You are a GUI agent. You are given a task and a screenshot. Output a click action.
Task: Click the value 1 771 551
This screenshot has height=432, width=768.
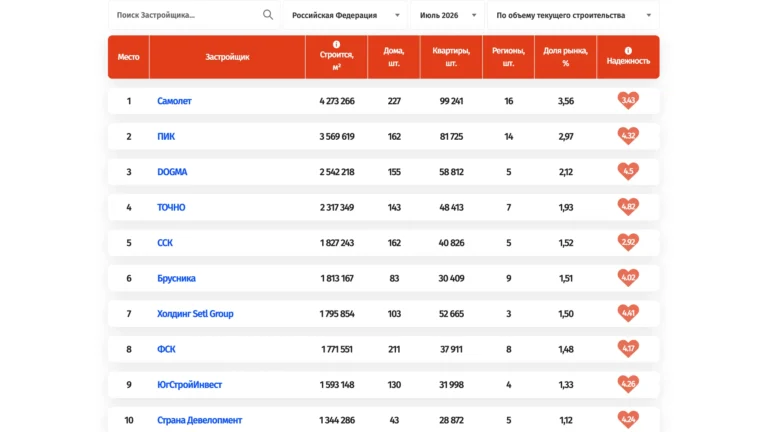click(337, 349)
